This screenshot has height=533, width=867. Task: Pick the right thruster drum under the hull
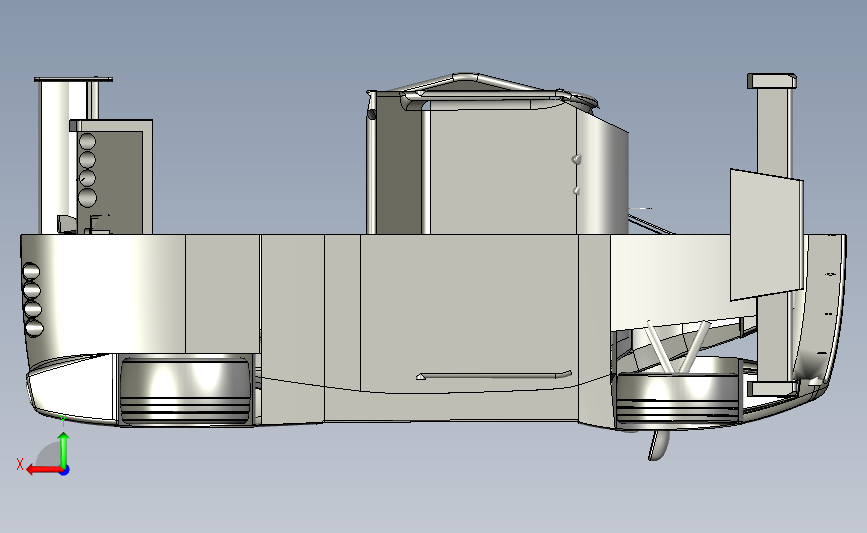pyautogui.click(x=677, y=400)
